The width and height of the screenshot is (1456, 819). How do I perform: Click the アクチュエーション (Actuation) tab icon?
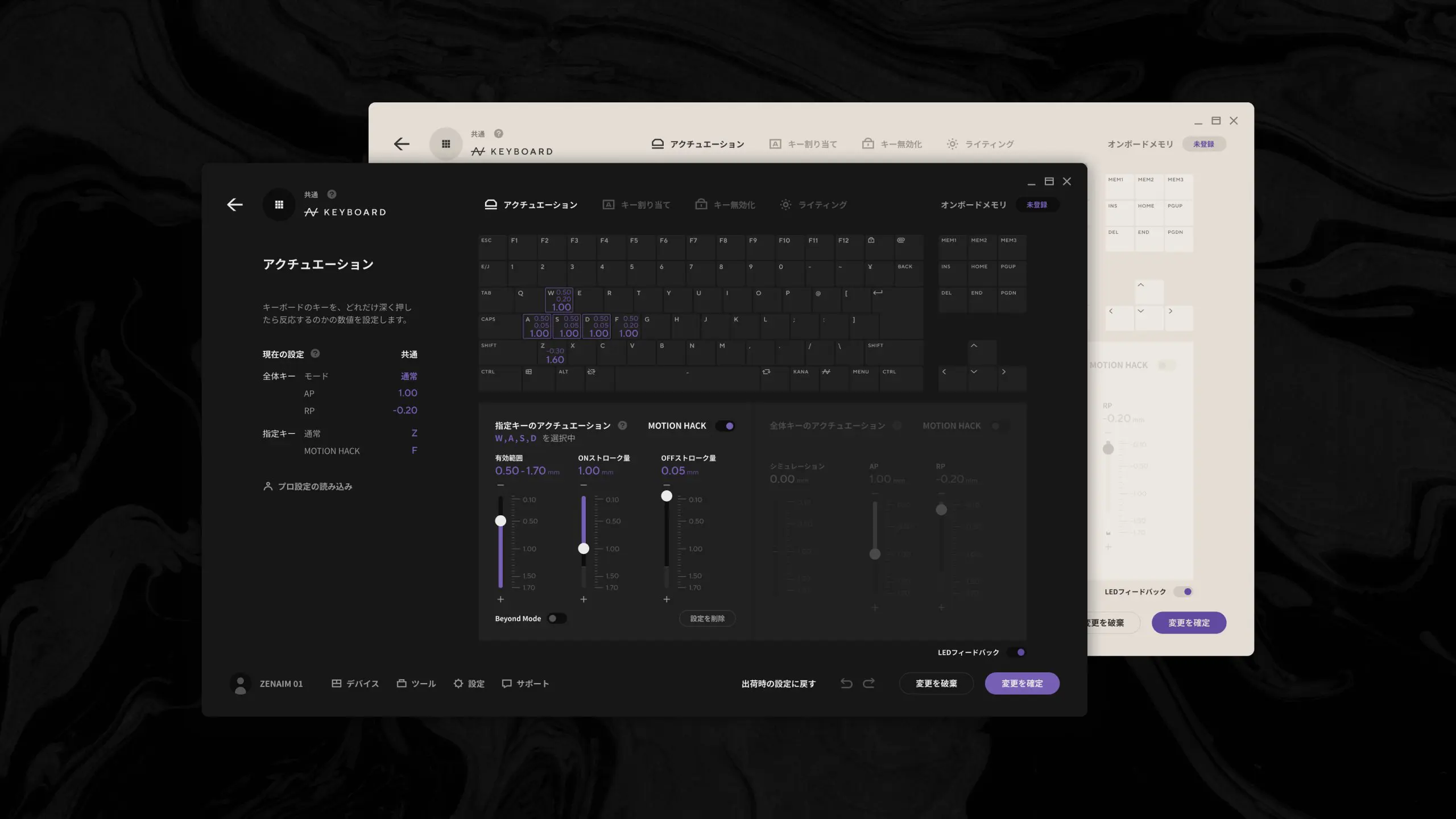(489, 206)
